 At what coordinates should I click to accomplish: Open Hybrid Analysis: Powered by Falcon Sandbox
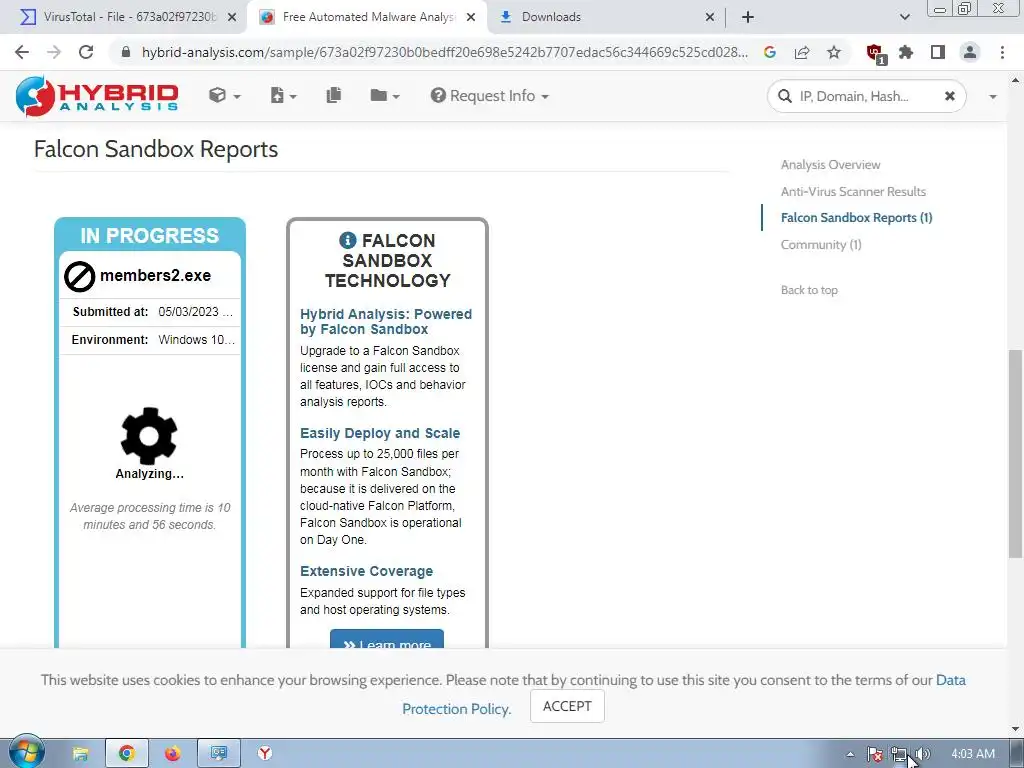[x=385, y=321]
